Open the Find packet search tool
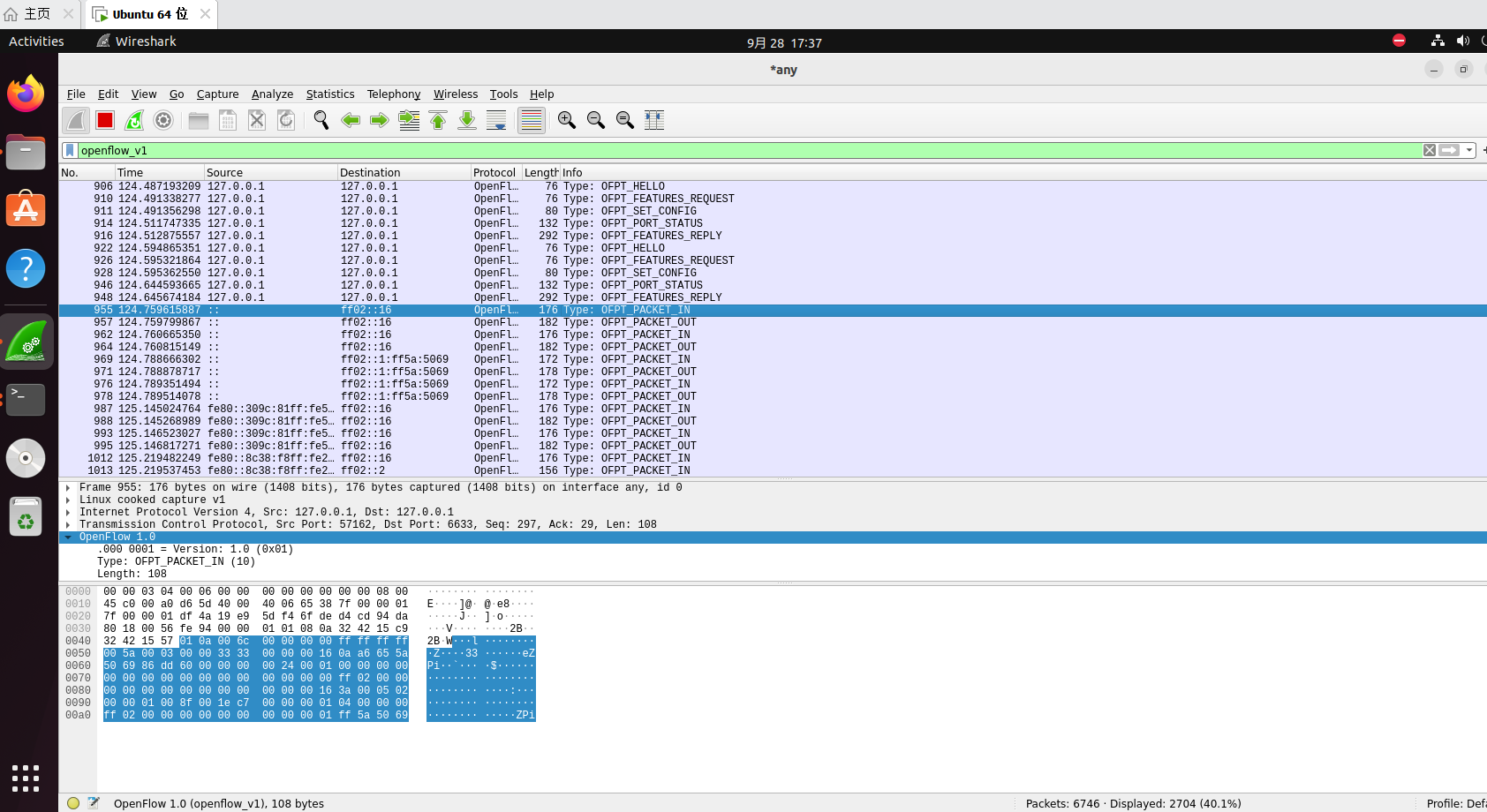 click(321, 120)
